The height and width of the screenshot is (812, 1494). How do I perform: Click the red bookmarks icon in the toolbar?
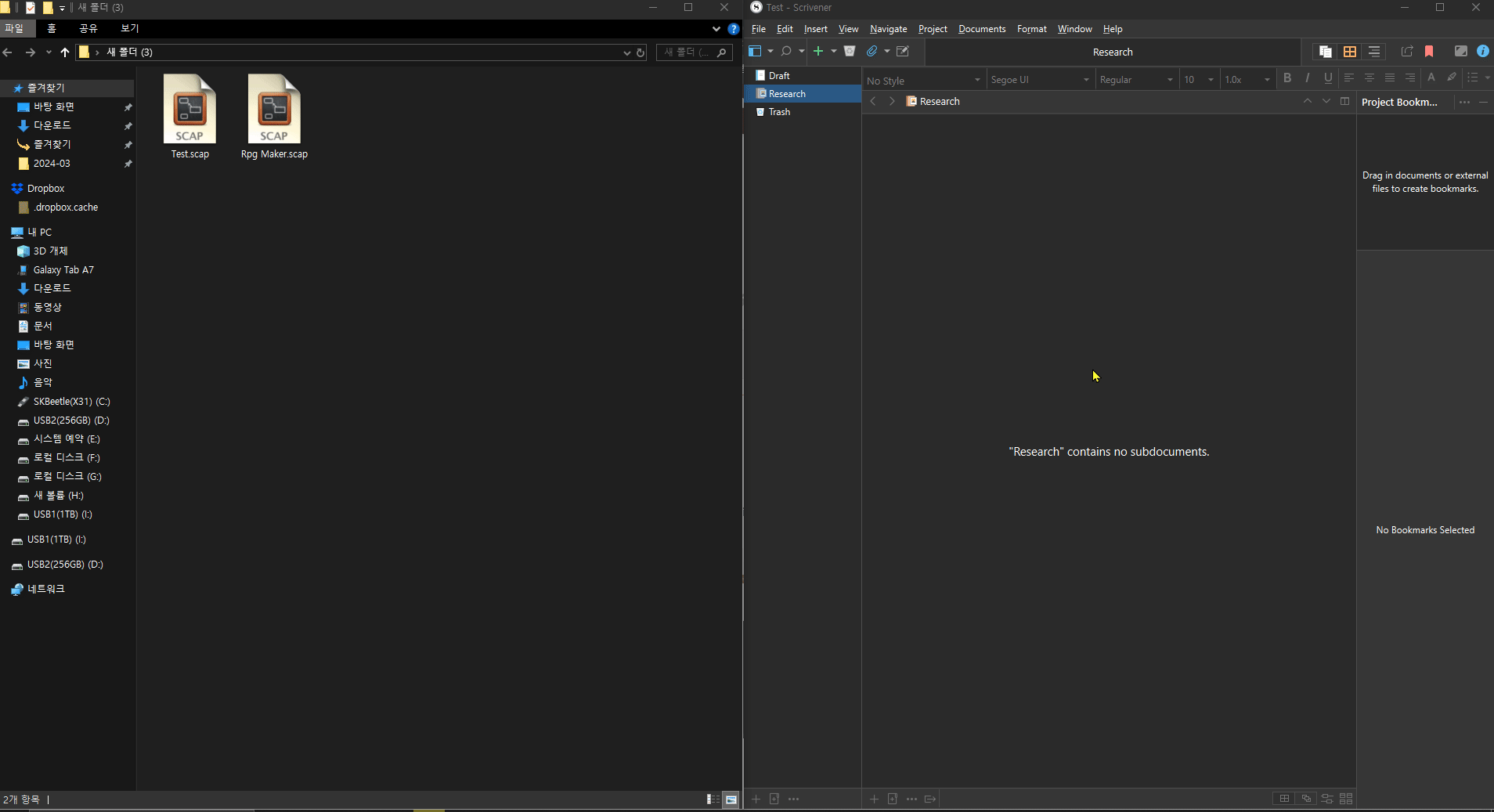point(1429,52)
